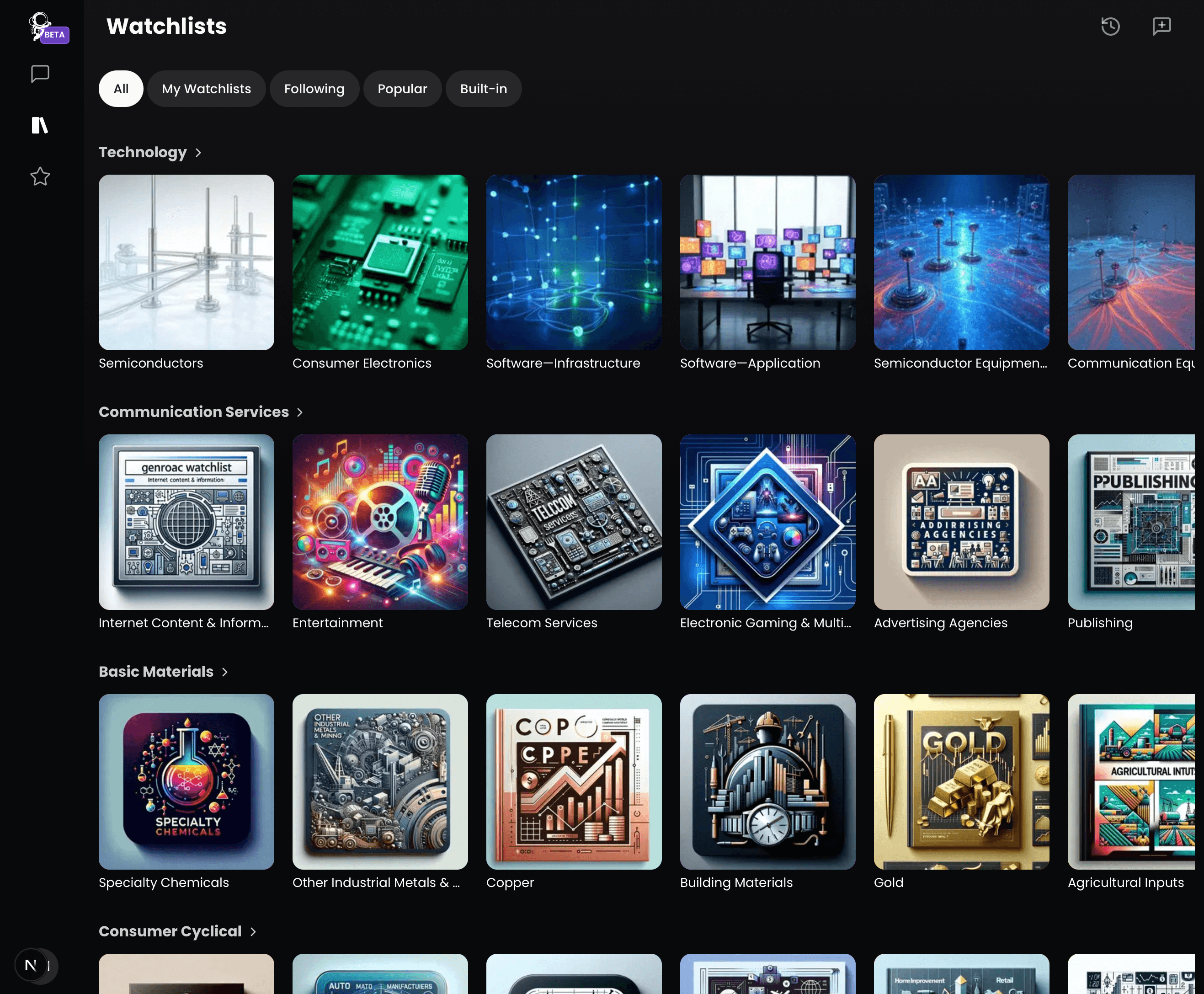Switch to the My Watchlists tab
This screenshot has height=994, width=1204.
(206, 89)
